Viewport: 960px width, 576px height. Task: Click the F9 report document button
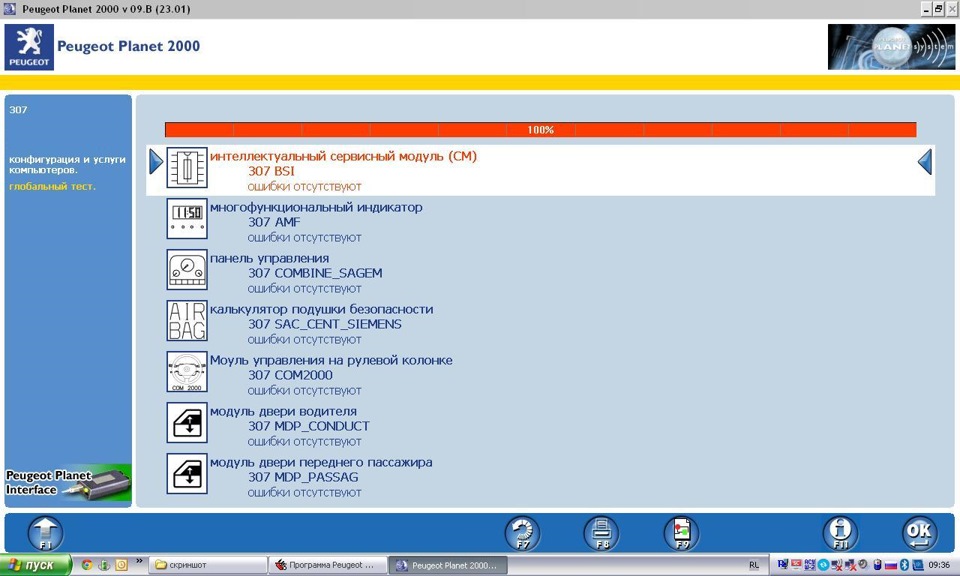(681, 533)
